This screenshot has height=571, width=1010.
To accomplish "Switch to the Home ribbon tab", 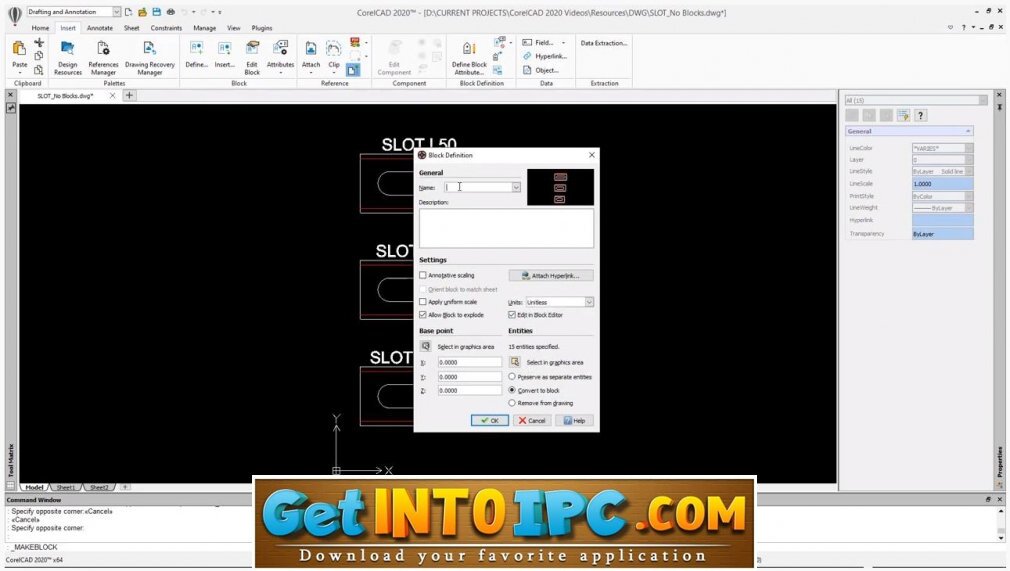I will click(40, 28).
